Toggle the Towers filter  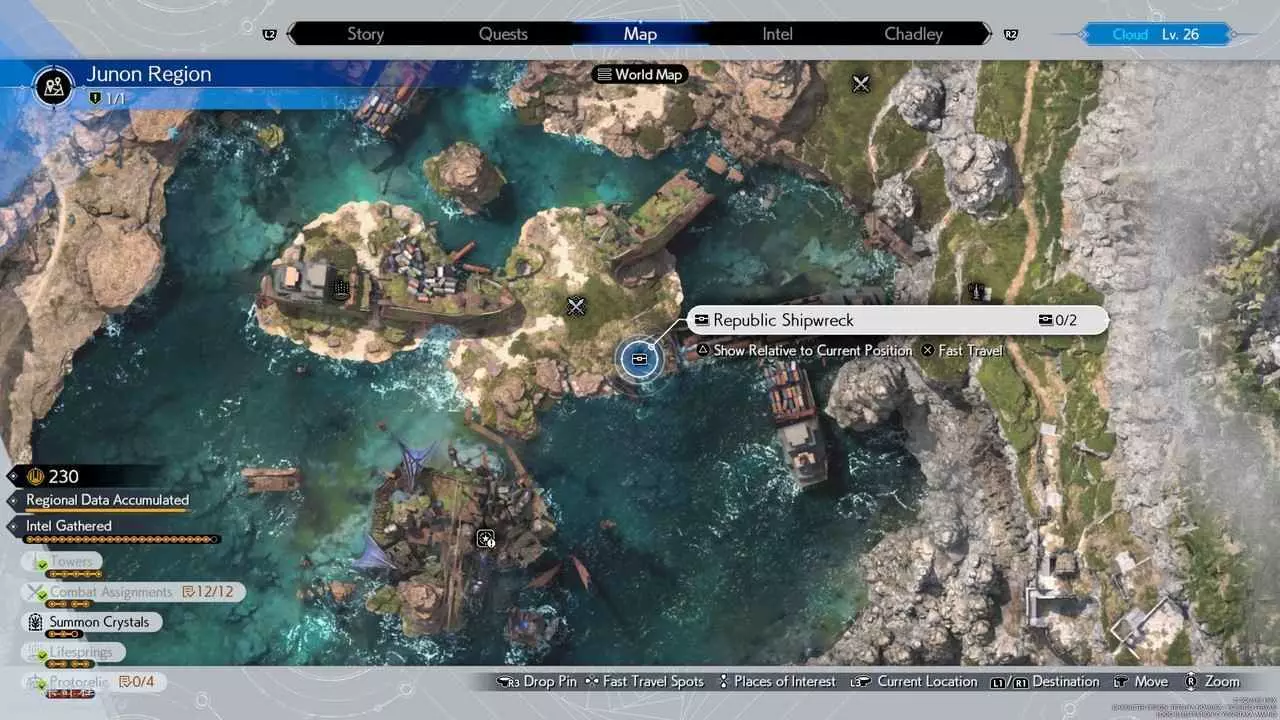70,562
